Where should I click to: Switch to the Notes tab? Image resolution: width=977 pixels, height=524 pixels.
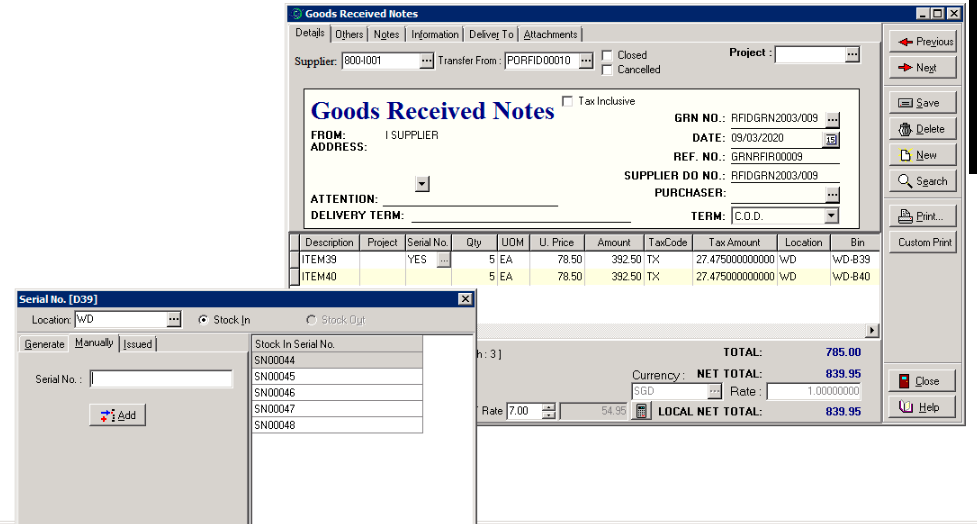[386, 34]
